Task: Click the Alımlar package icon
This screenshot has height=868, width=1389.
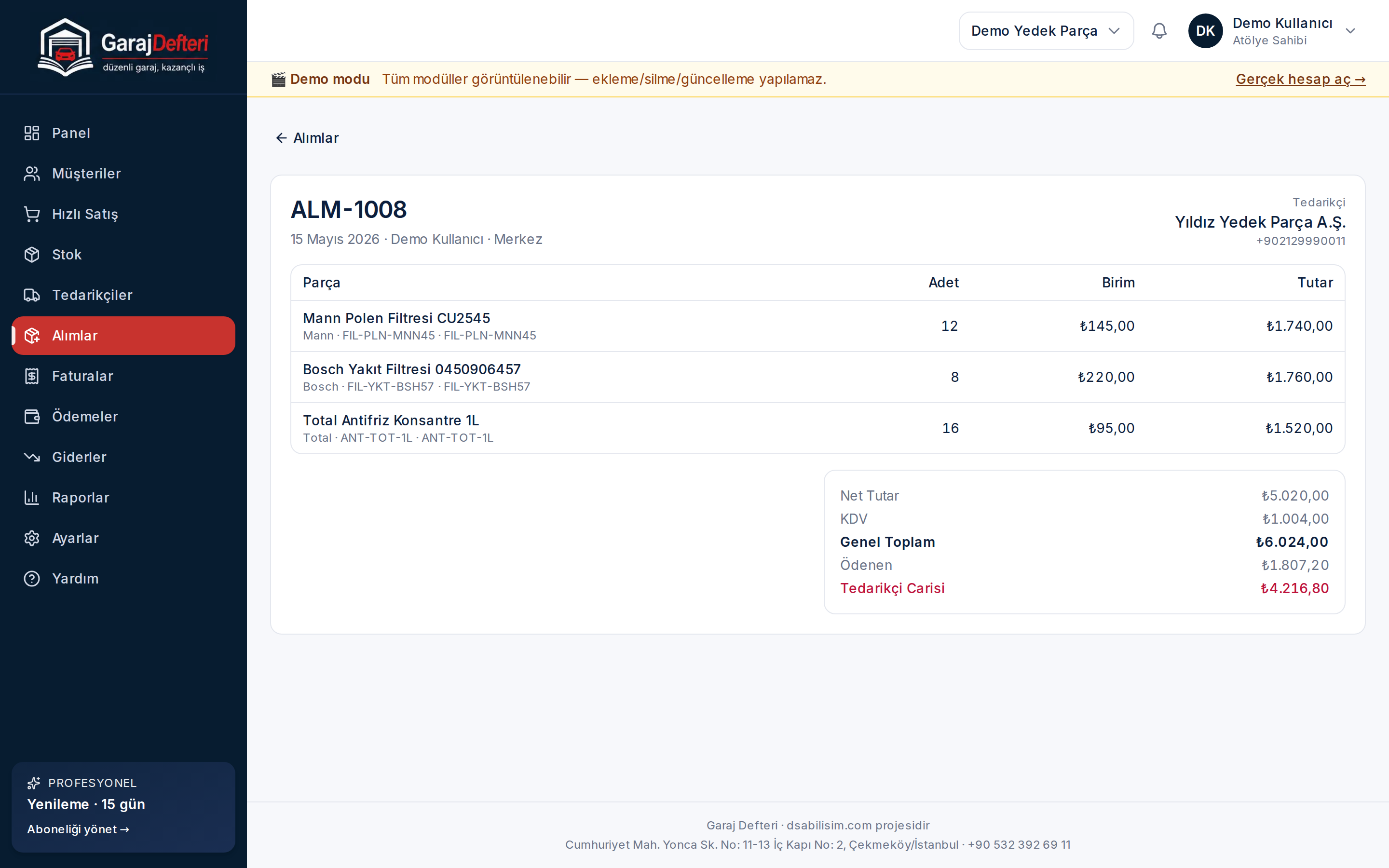Action: [31, 336]
